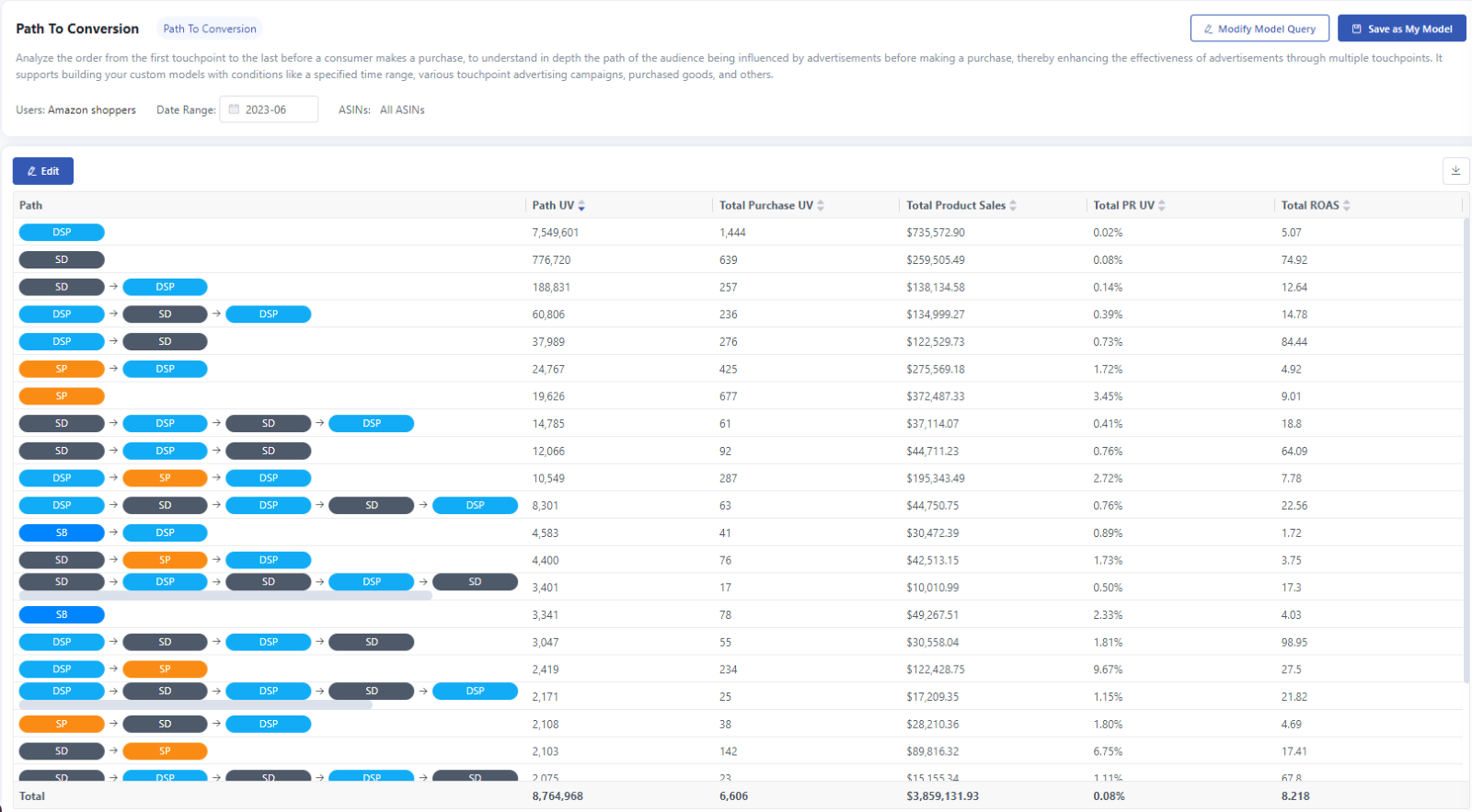This screenshot has width=1472, height=812.
Task: Click the SP pill in the 19,626 row
Action: pyautogui.click(x=62, y=396)
